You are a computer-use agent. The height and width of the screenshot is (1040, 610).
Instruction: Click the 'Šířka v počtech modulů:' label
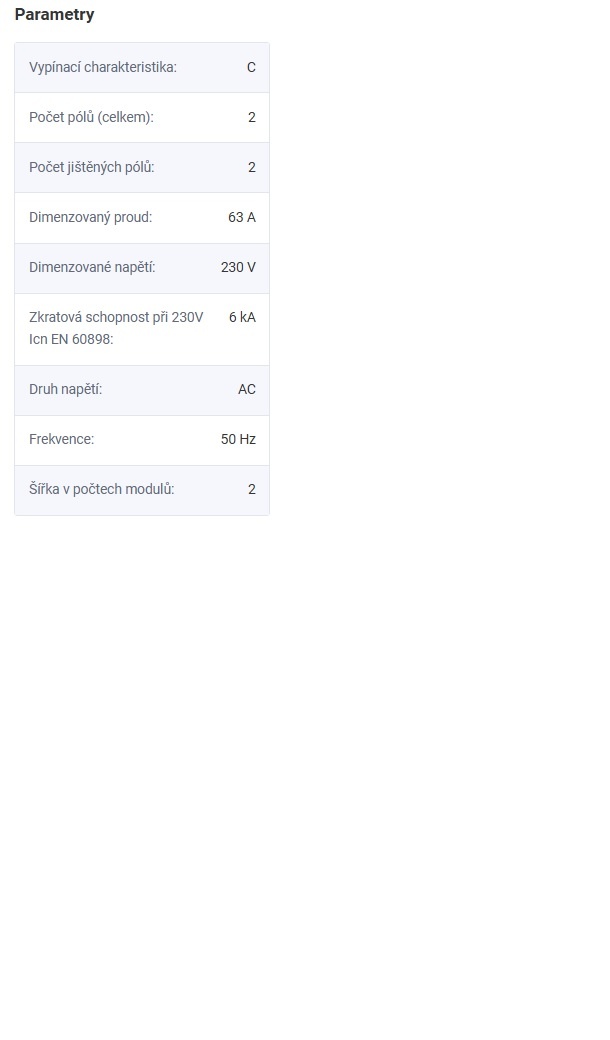point(101,489)
